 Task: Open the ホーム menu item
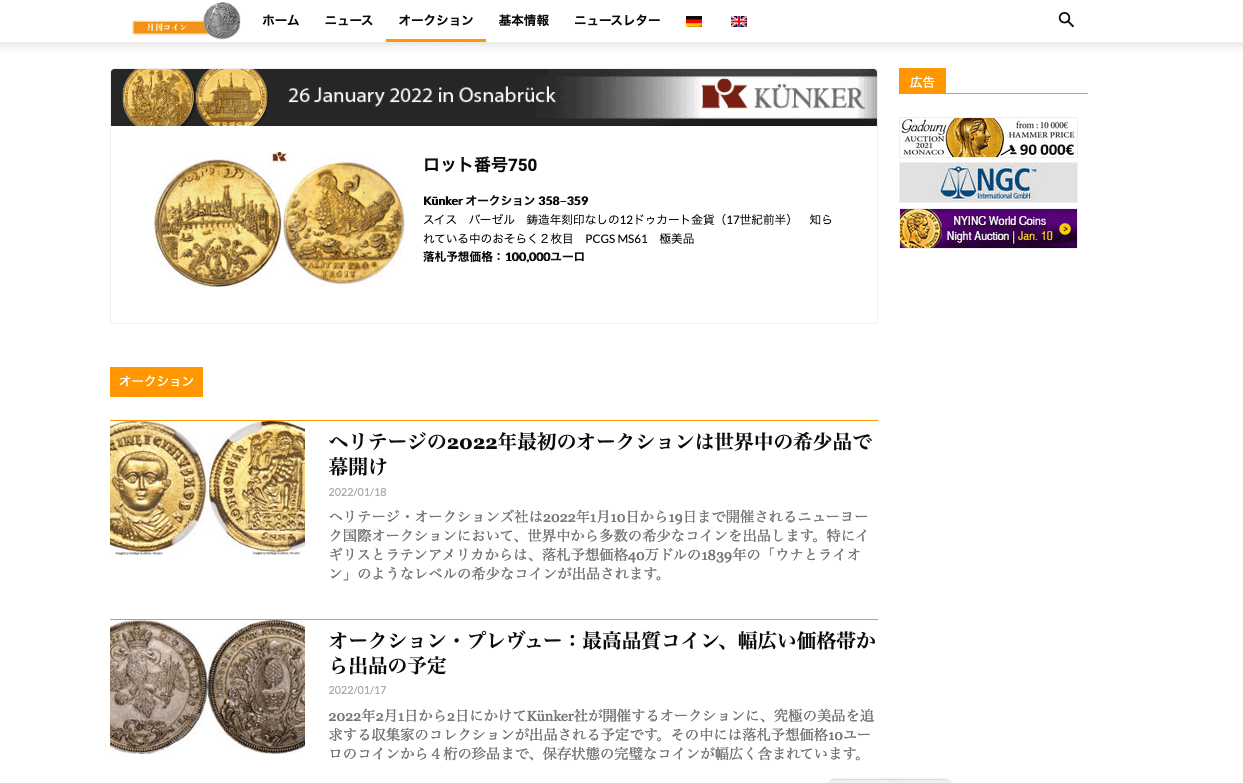[281, 21]
